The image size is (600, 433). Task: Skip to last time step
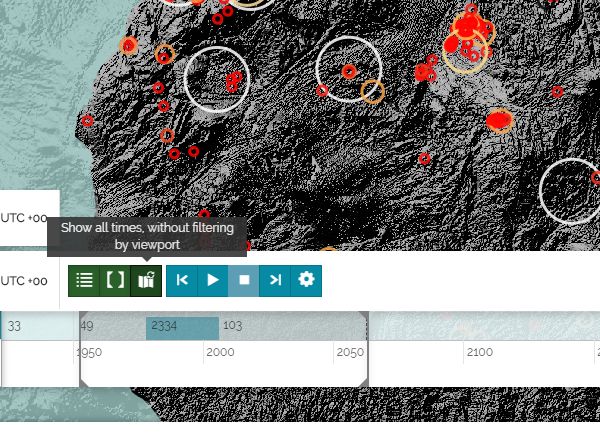(275, 280)
